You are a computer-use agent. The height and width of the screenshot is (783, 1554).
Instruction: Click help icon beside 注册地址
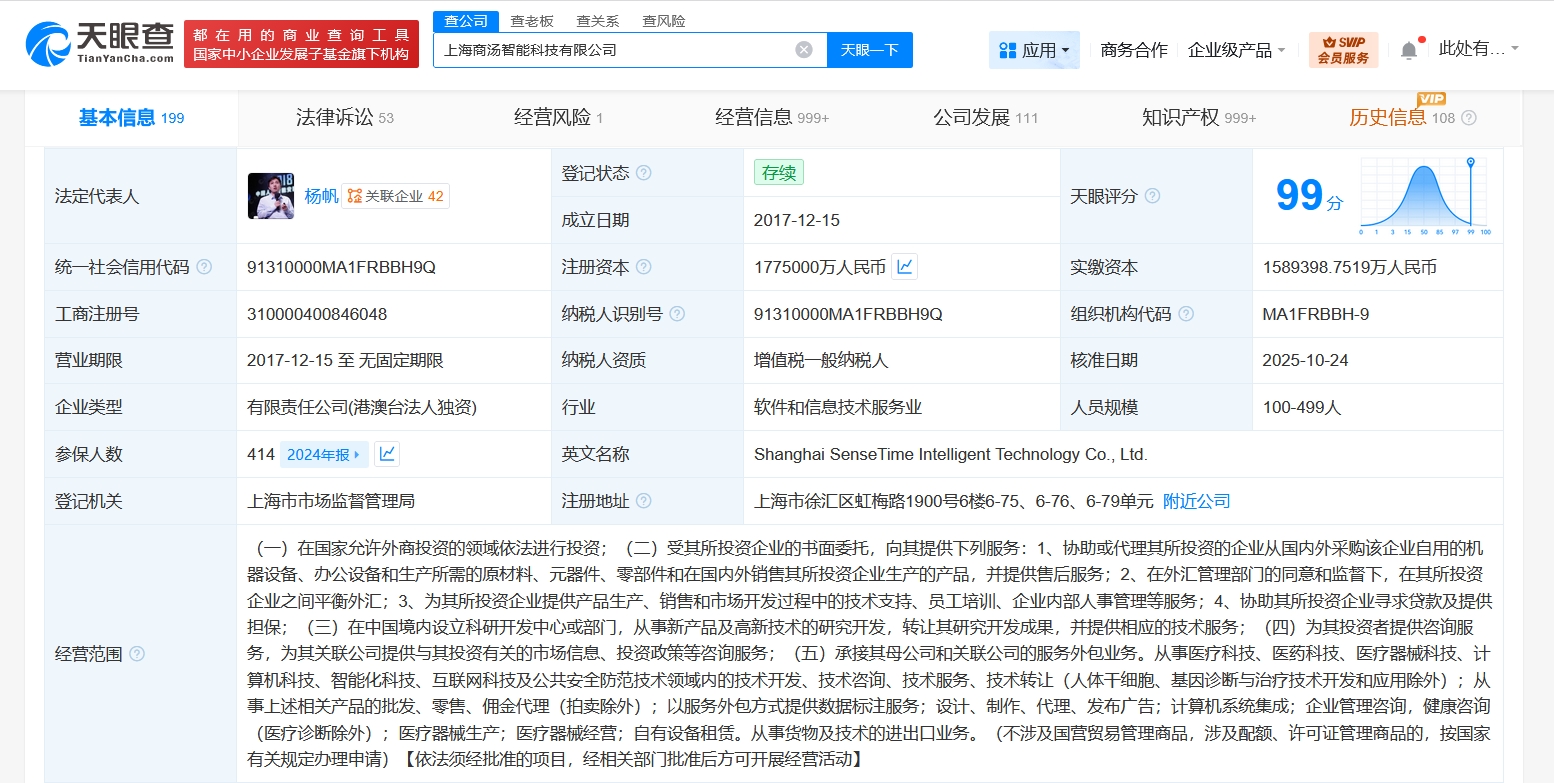click(644, 501)
